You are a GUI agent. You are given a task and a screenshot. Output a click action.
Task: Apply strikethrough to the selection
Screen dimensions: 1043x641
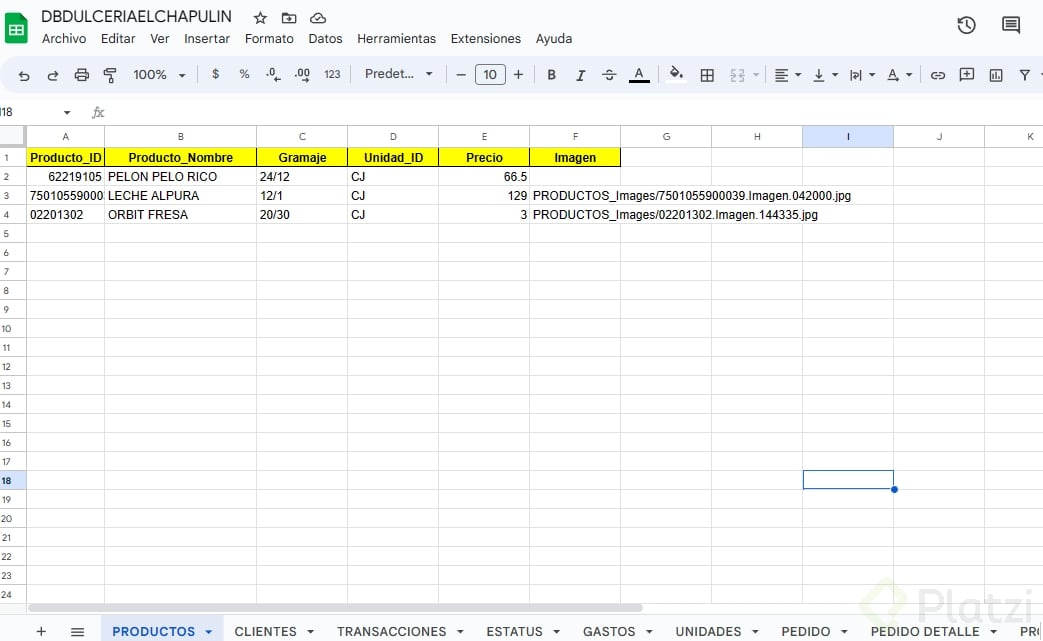pyautogui.click(x=610, y=74)
